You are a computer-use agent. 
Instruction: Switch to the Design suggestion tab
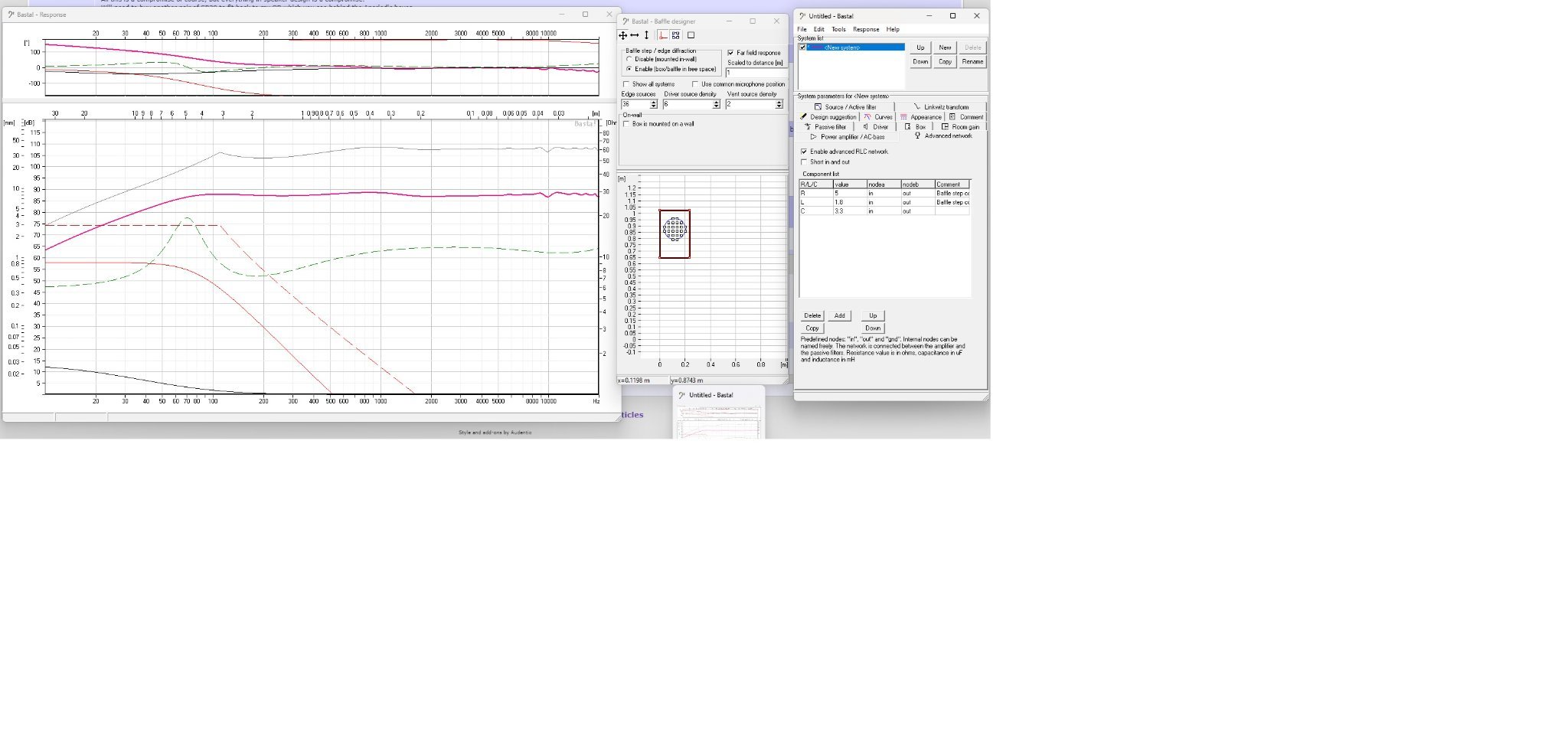(828, 117)
